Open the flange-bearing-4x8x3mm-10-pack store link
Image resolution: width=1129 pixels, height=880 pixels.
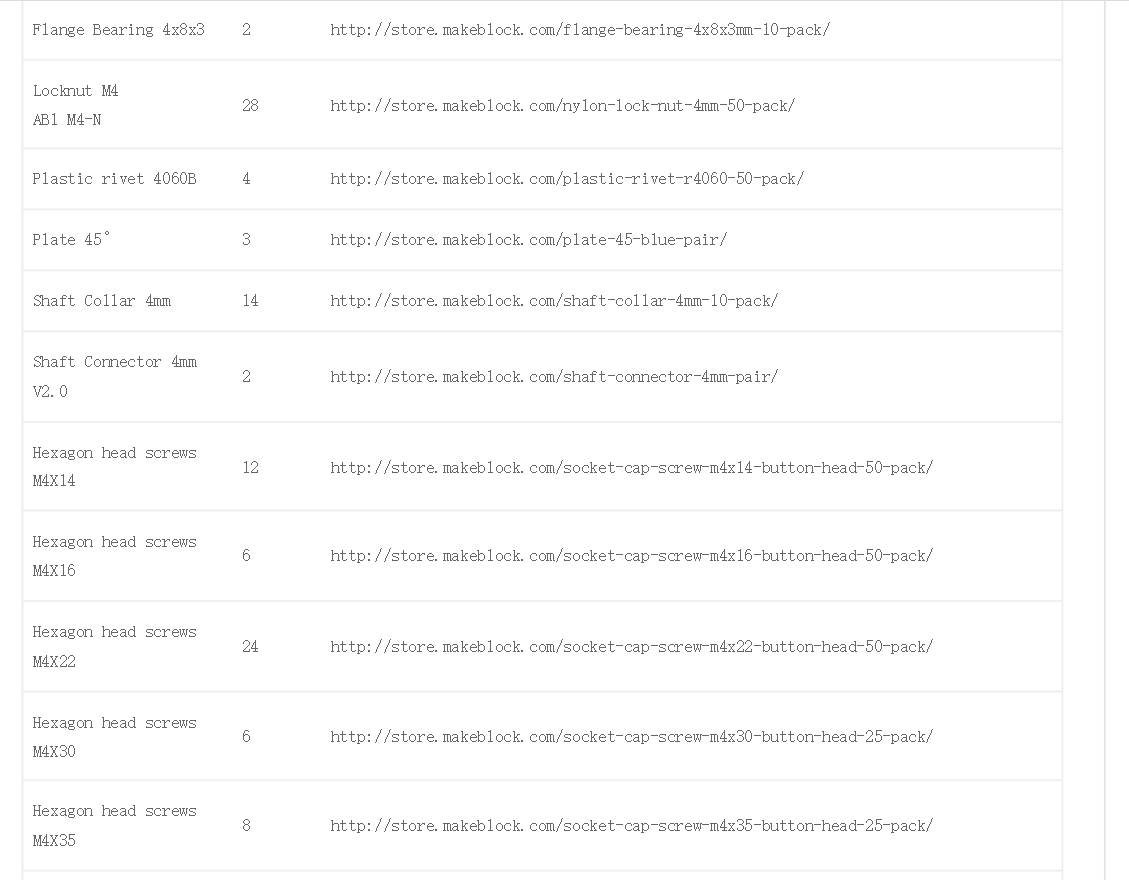[579, 30]
